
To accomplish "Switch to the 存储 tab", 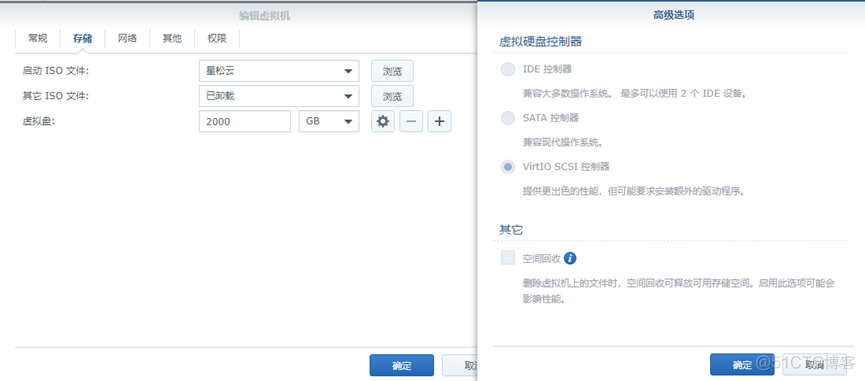I will point(82,39).
